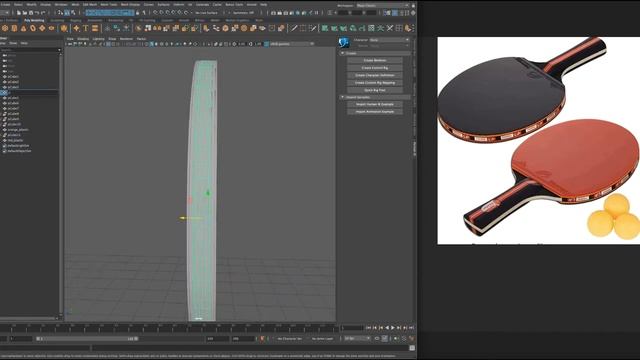Open the Edit Mesh menu

(90, 4)
